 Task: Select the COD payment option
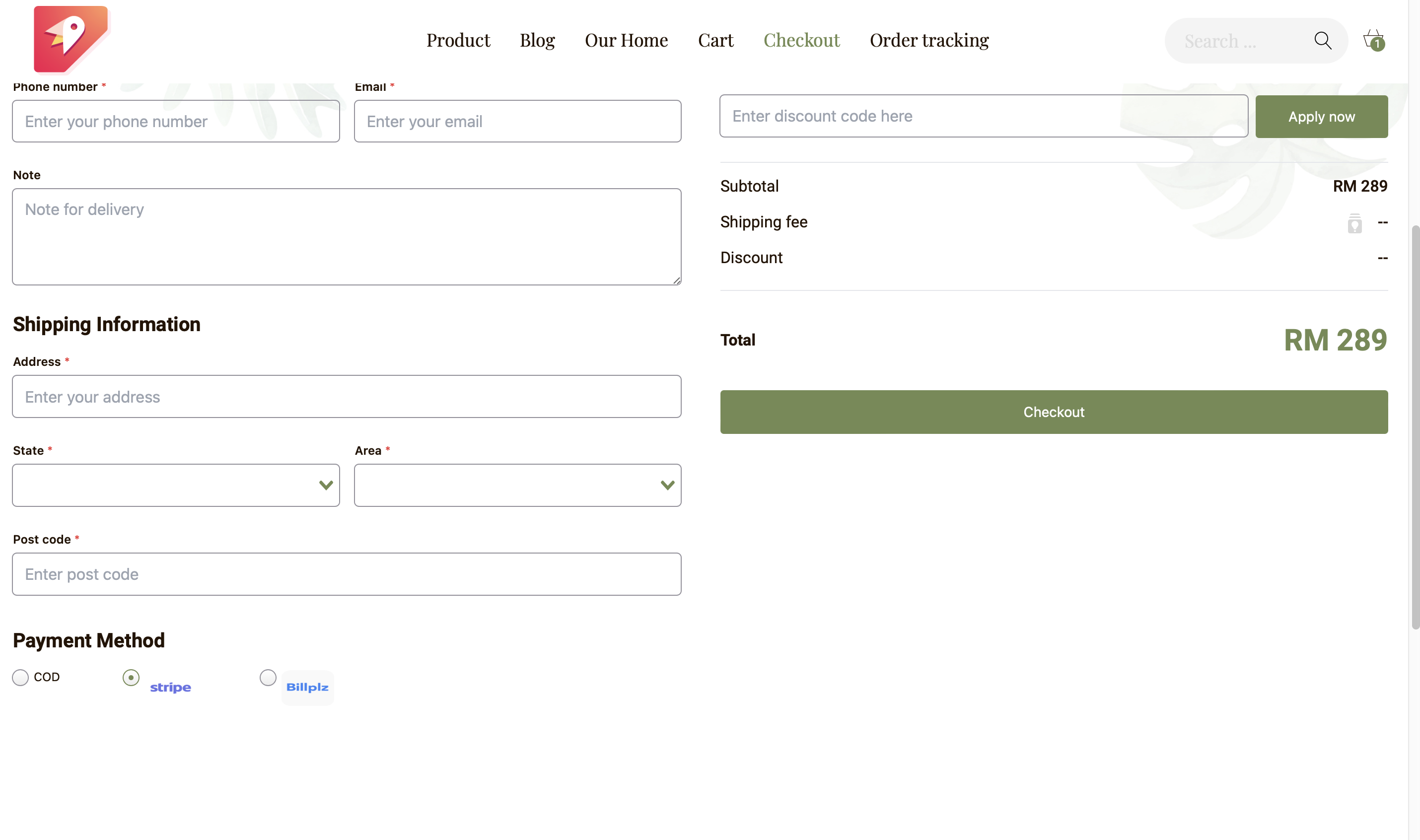click(x=20, y=677)
